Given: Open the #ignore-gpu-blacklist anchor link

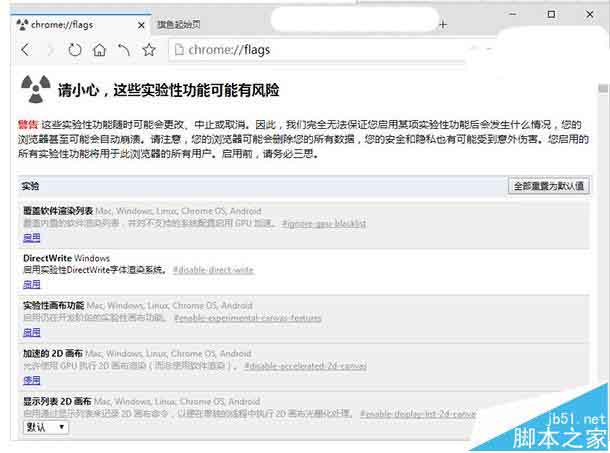Looking at the screenshot, I should tap(324, 224).
